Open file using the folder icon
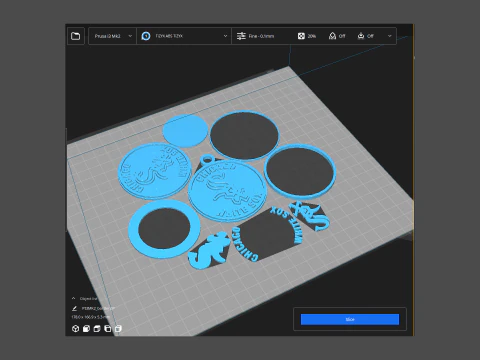This screenshot has height=360, width=480. pyautogui.click(x=76, y=36)
